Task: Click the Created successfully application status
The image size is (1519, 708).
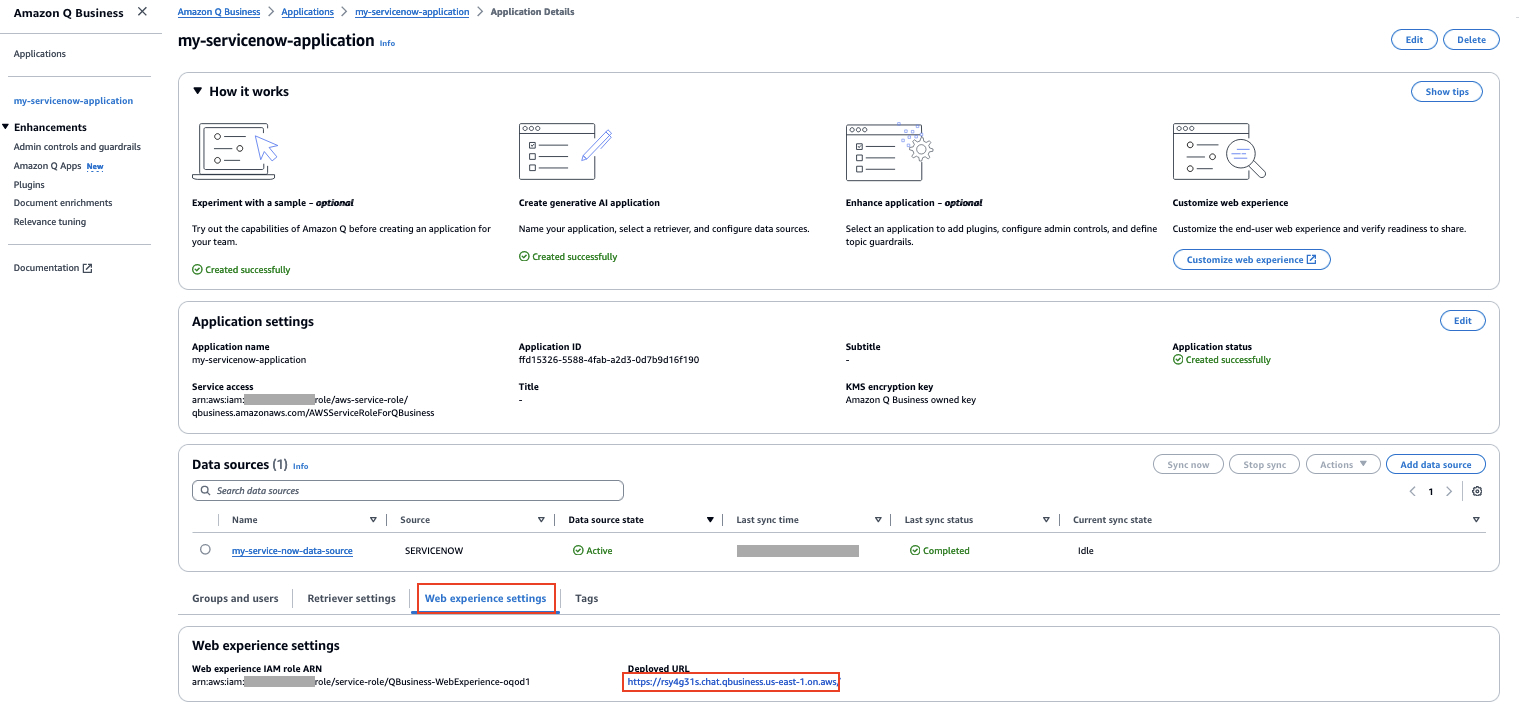Action: 1222,360
